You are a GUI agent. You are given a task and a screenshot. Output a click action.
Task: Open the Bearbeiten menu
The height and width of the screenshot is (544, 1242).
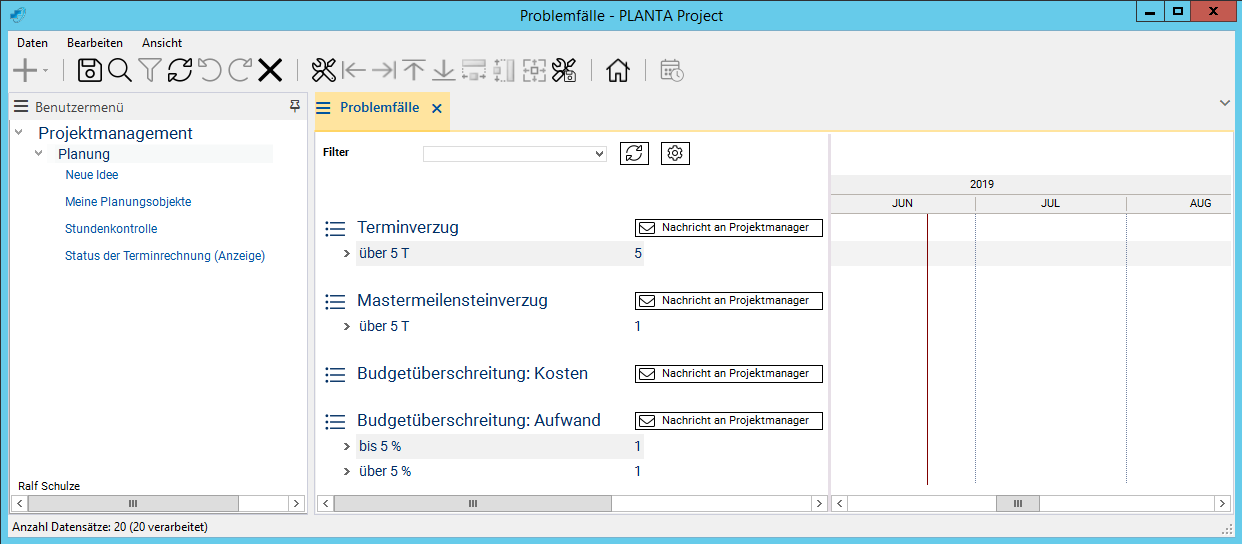tap(95, 43)
